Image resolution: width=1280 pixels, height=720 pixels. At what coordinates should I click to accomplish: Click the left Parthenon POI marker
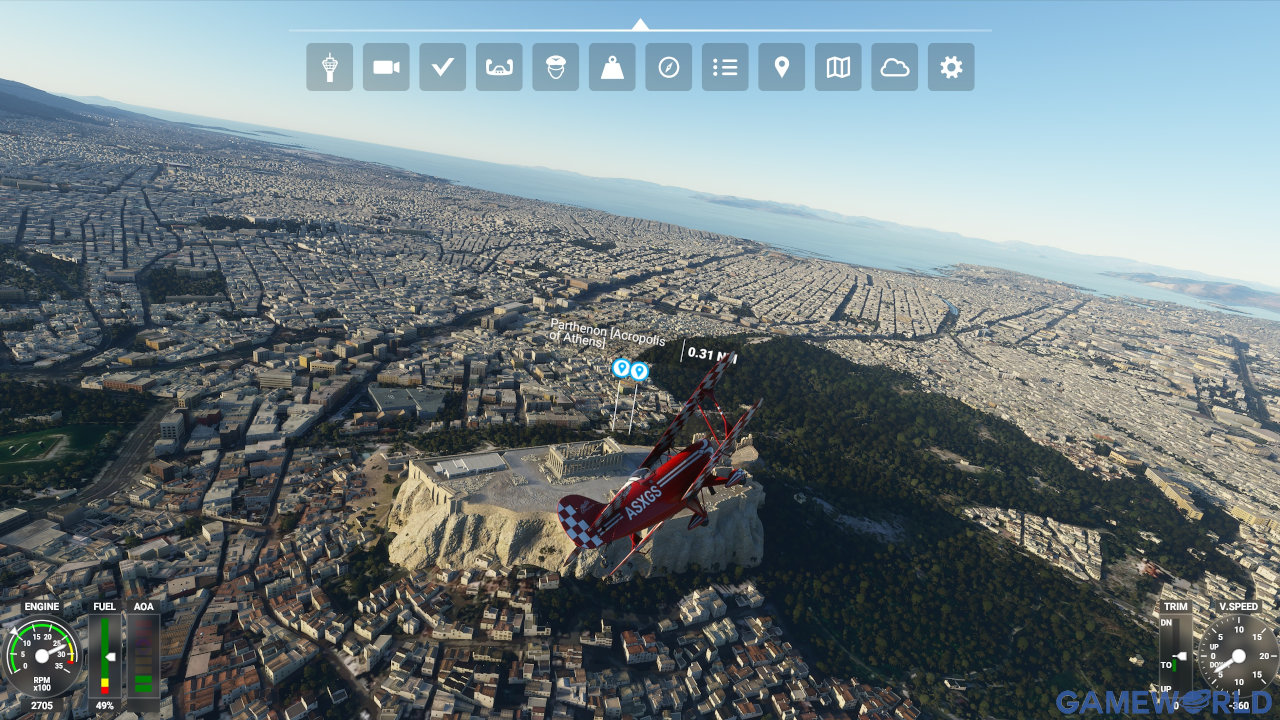coord(621,369)
